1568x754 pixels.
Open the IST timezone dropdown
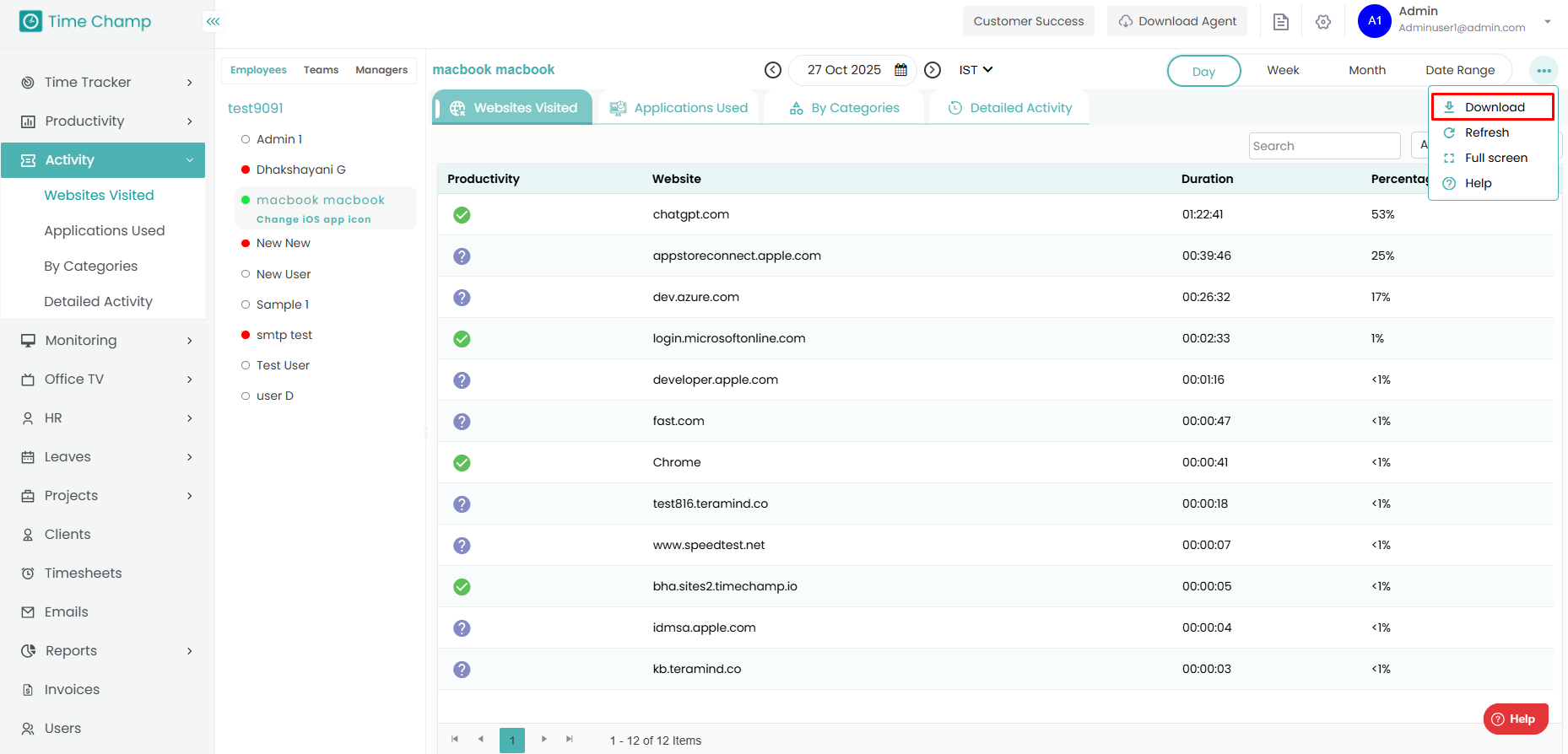click(976, 70)
